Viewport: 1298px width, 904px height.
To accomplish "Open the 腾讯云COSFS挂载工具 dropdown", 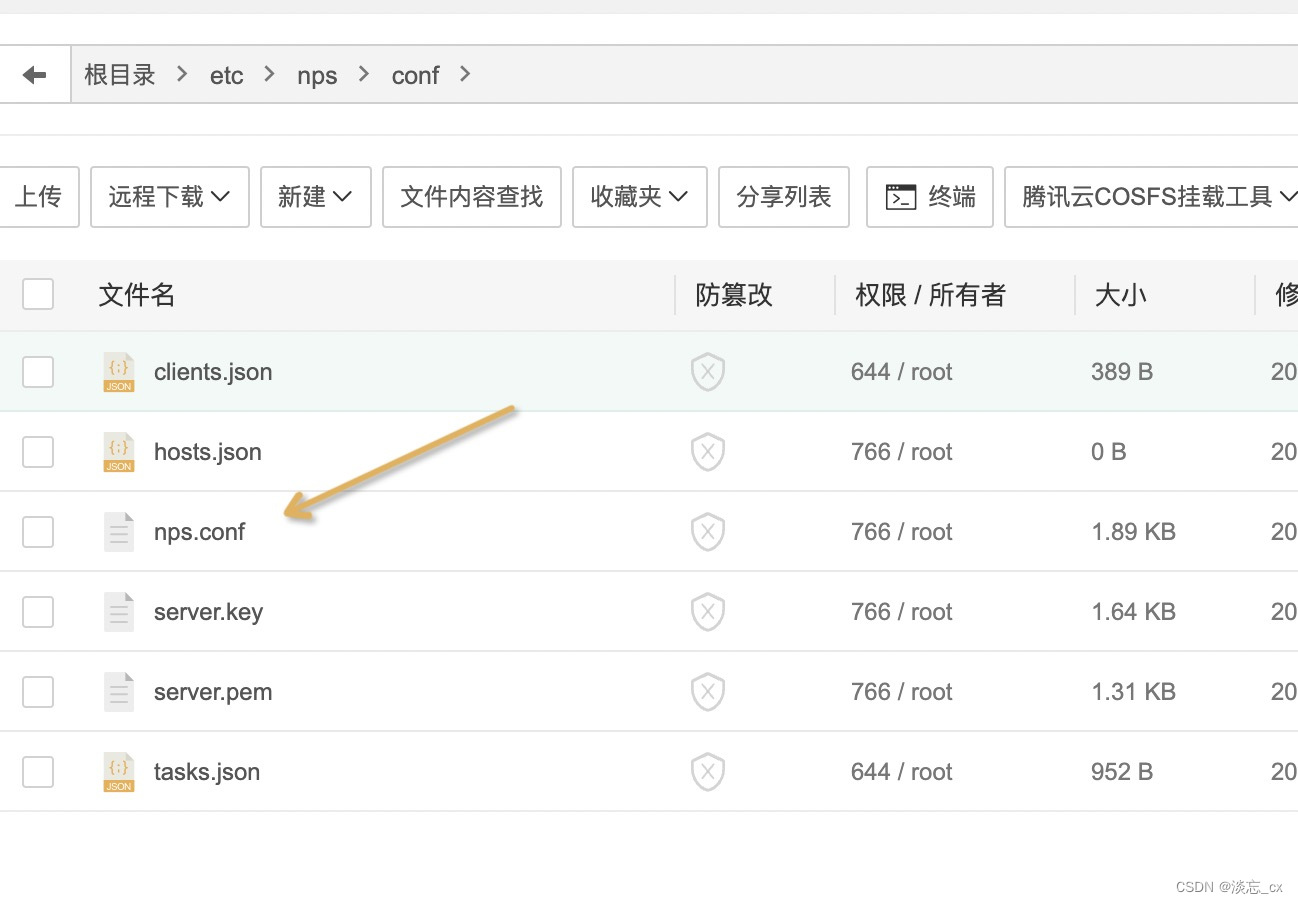I will point(1152,197).
